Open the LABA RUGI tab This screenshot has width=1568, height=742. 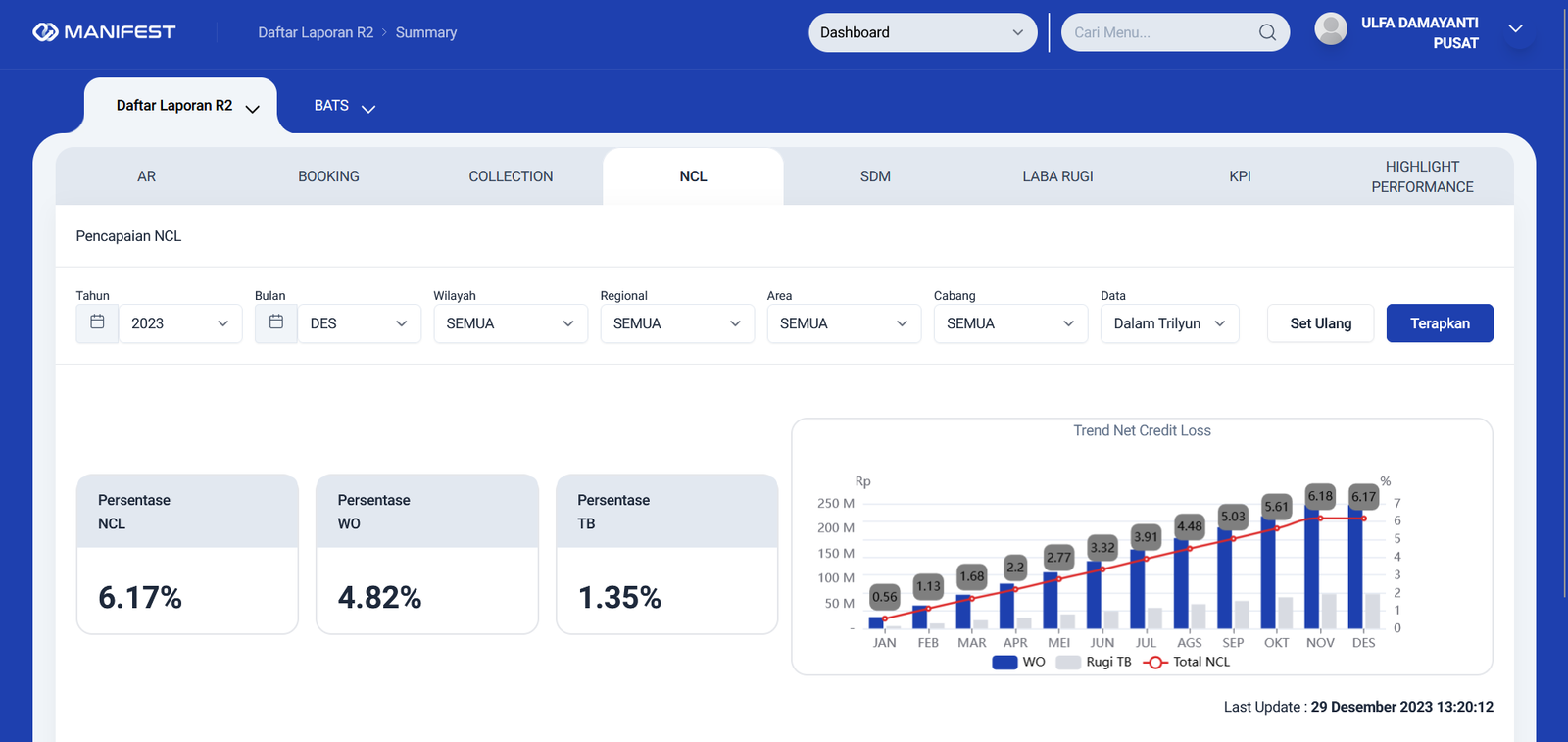[1057, 176]
